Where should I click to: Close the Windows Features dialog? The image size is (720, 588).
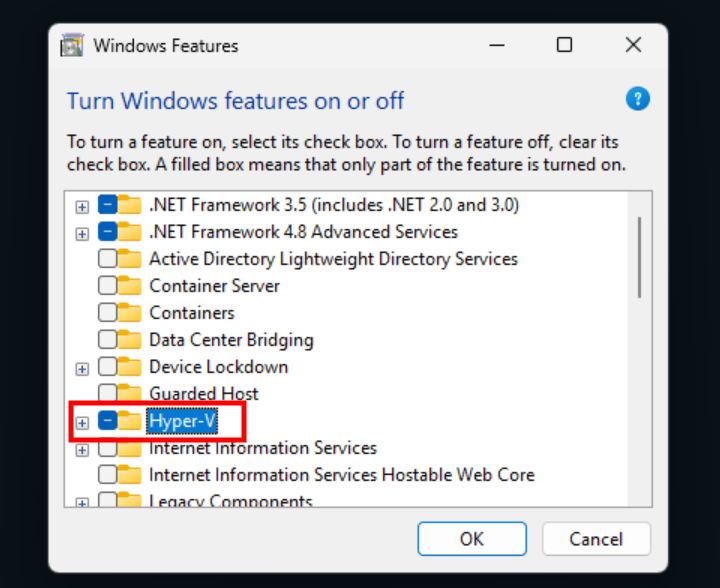(633, 45)
